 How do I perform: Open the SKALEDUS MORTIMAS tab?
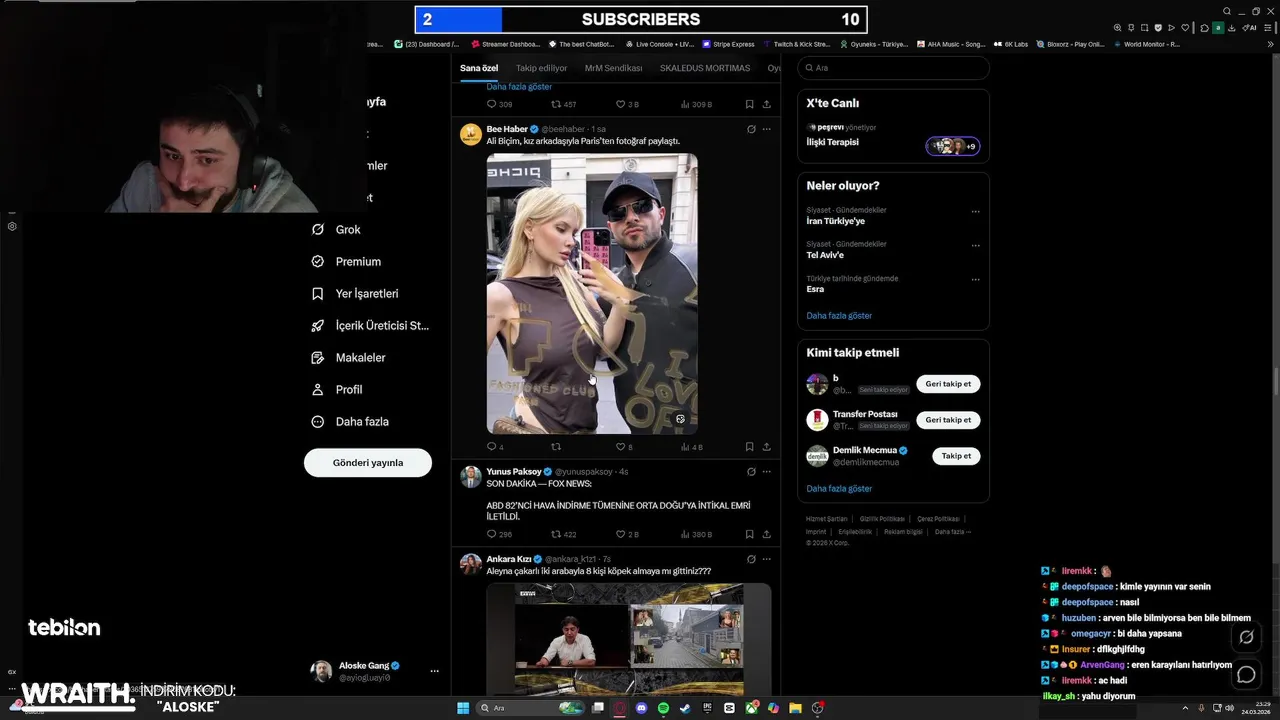[x=705, y=68]
